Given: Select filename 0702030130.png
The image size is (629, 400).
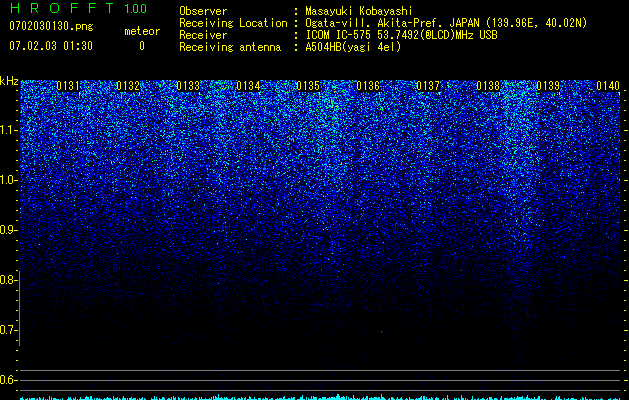Looking at the screenshot, I should (51, 26).
